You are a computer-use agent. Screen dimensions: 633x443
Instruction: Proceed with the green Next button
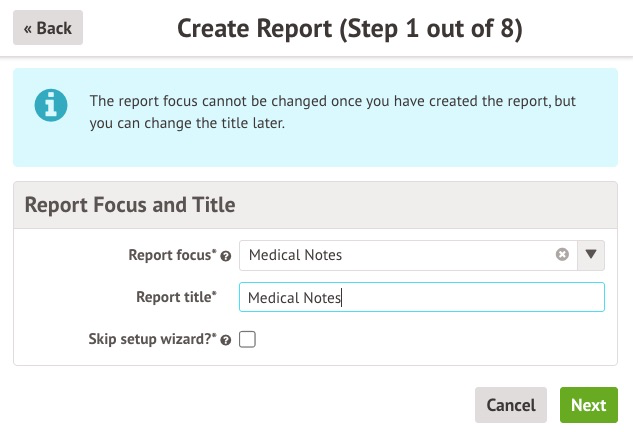(x=588, y=405)
